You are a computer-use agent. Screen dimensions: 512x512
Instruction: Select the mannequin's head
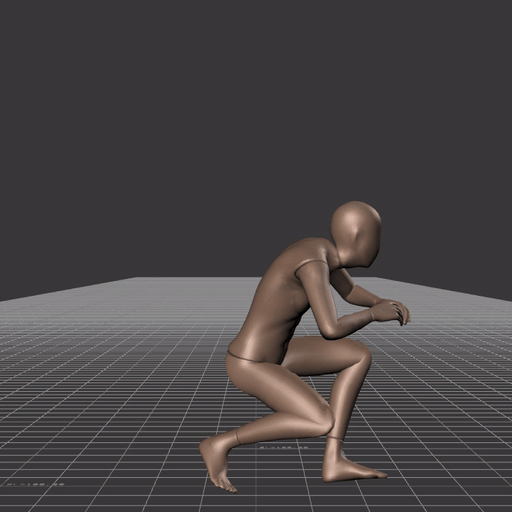click(x=356, y=234)
